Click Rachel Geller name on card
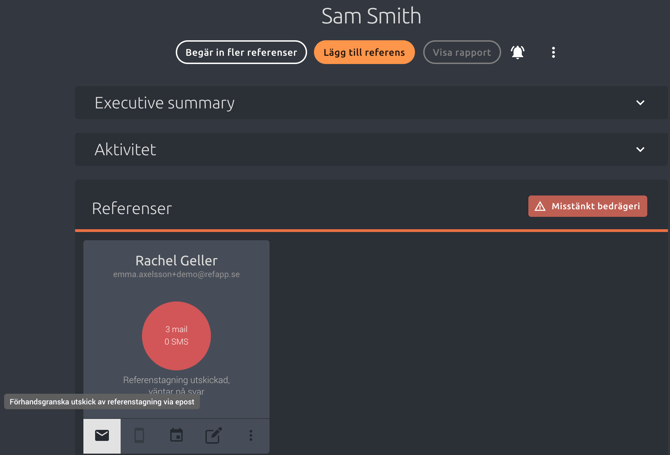 [176, 261]
